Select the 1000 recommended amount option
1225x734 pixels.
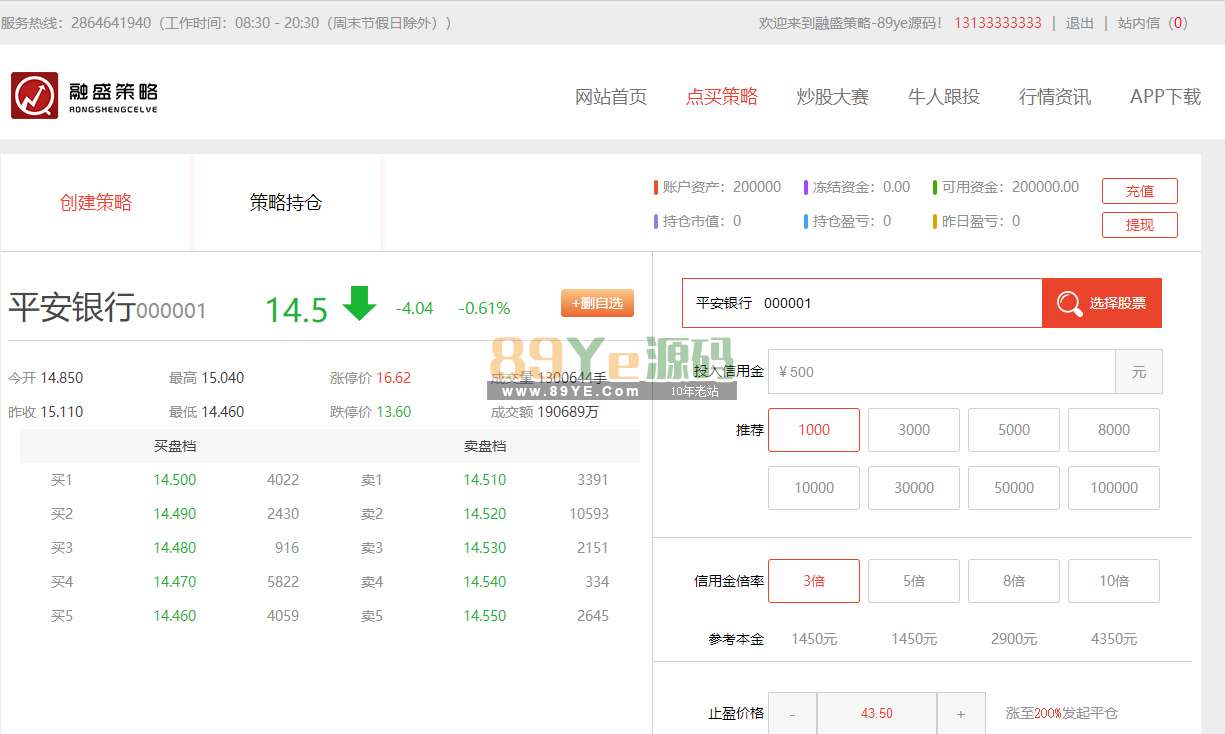pyautogui.click(x=814, y=430)
